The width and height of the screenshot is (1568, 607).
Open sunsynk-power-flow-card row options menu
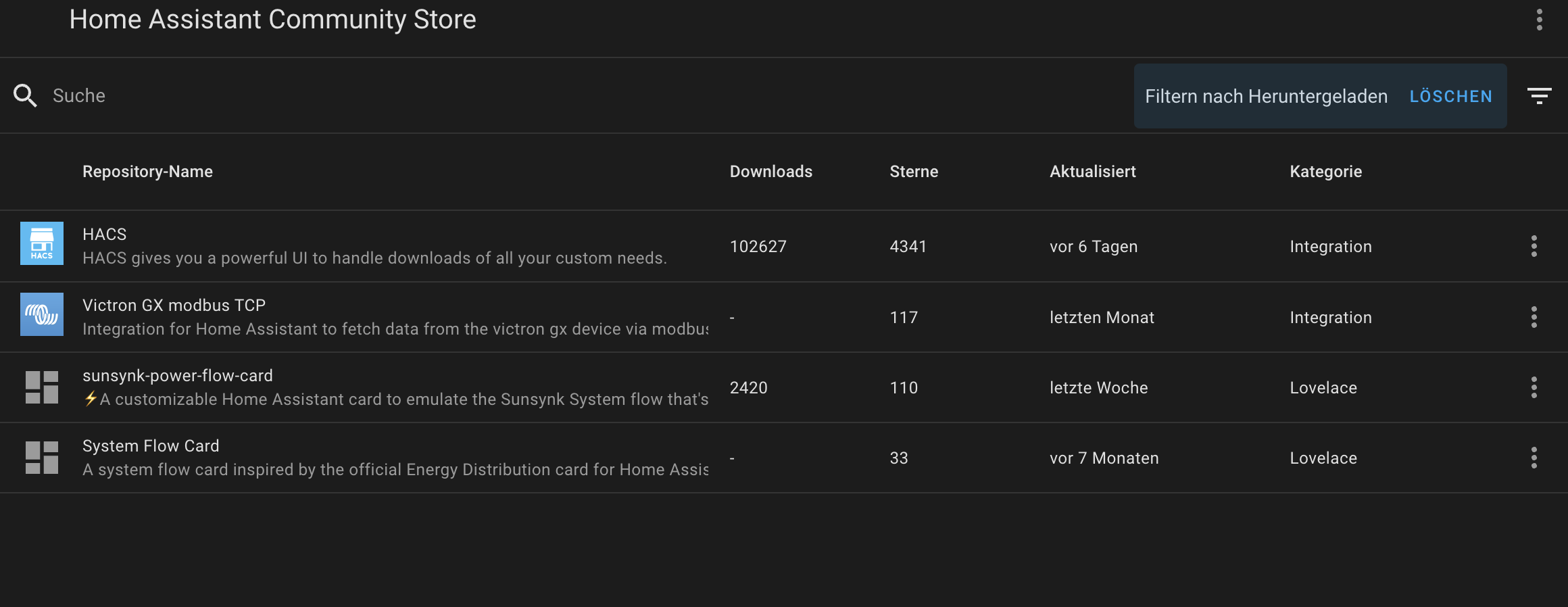point(1534,387)
